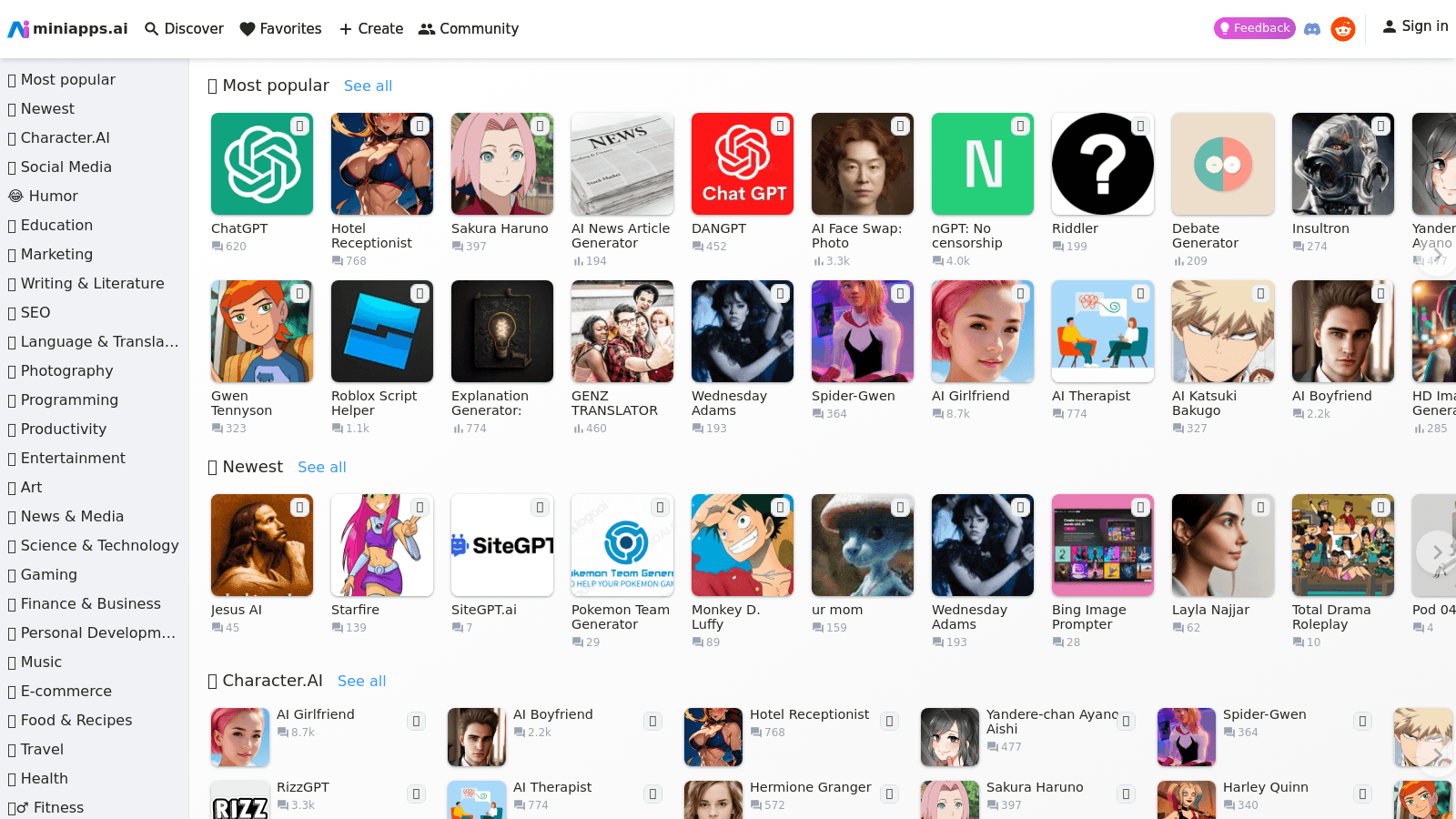Click See all next to Newest
This screenshot has width=1456, height=819.
tap(321, 467)
